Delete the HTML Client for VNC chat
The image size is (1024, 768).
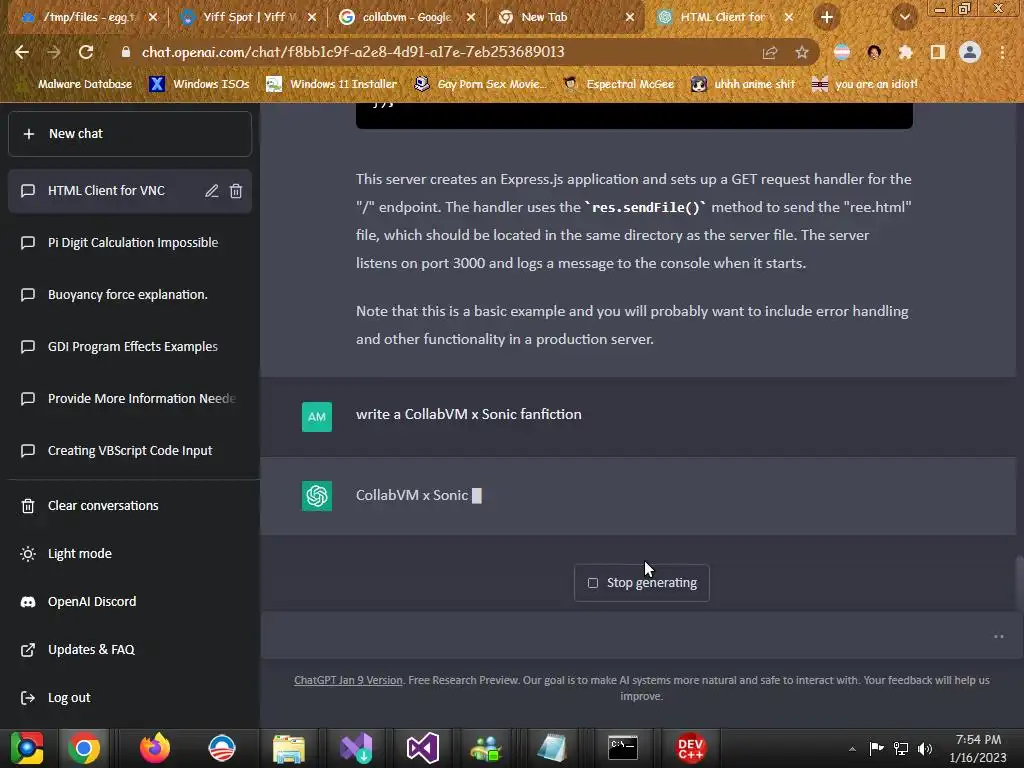236,191
